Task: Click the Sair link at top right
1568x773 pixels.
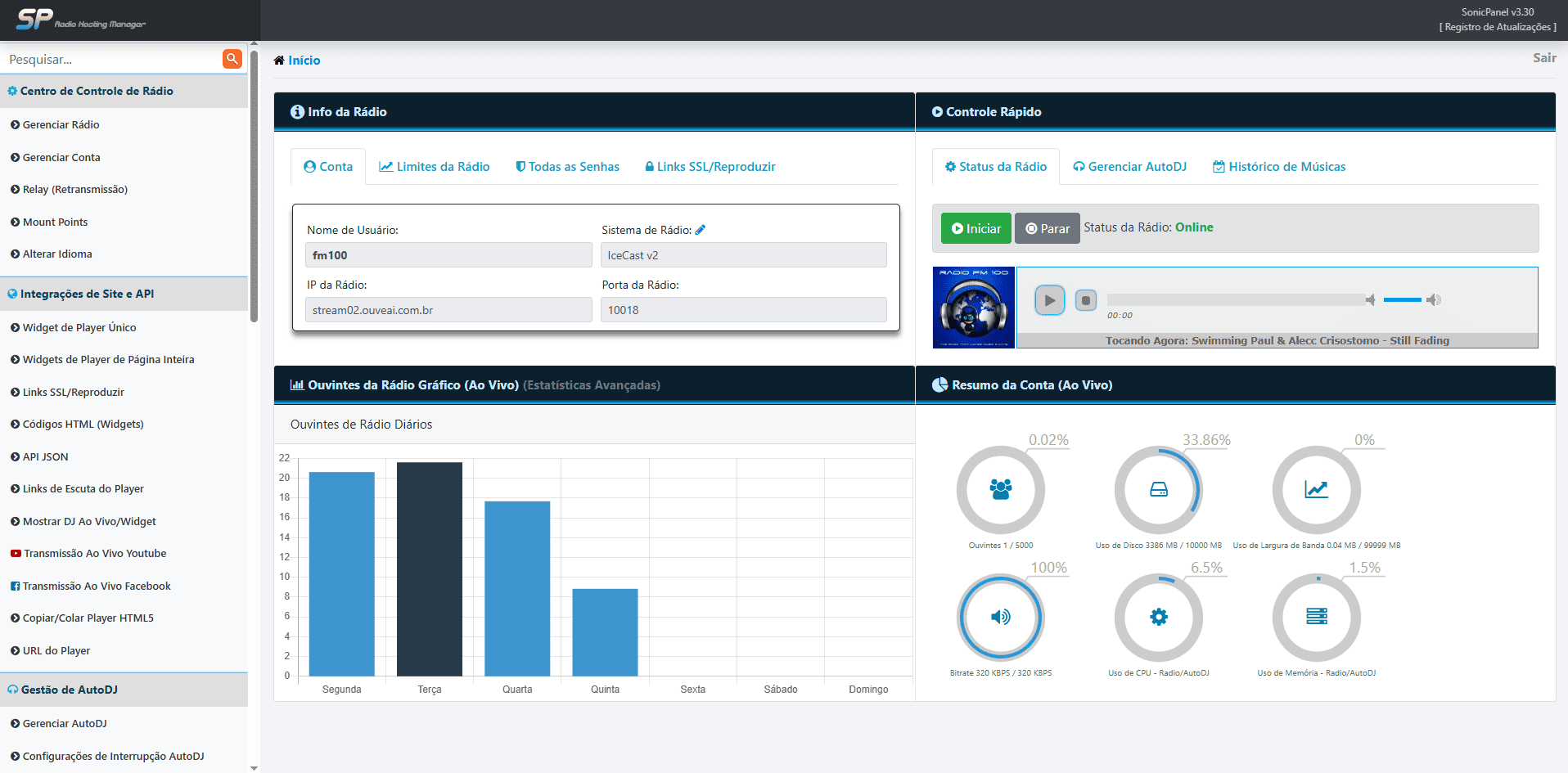Action: click(1544, 57)
